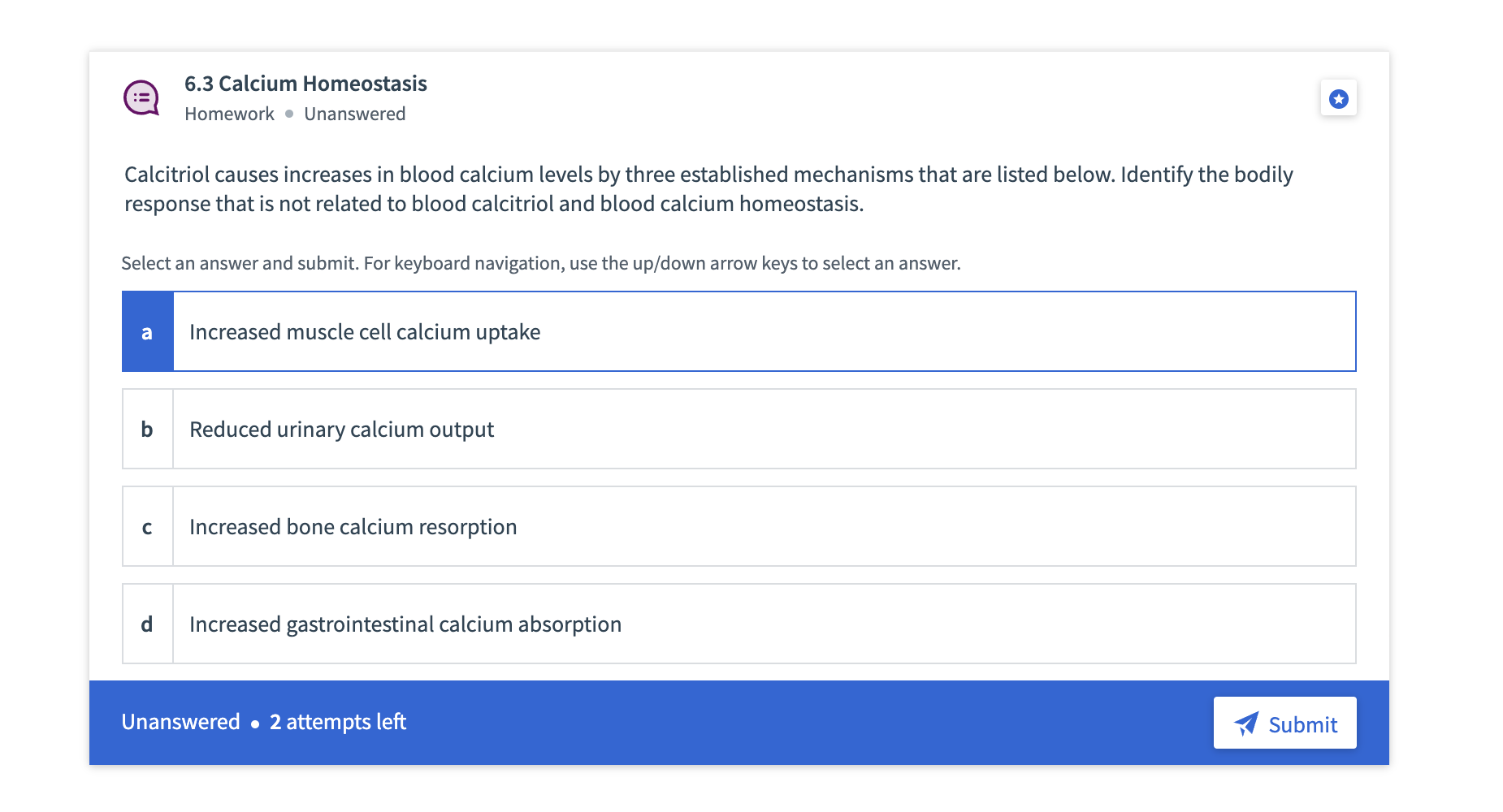This screenshot has height=812, width=1503.
Task: Click the question prompt about calcitriol
Action: 708,188
